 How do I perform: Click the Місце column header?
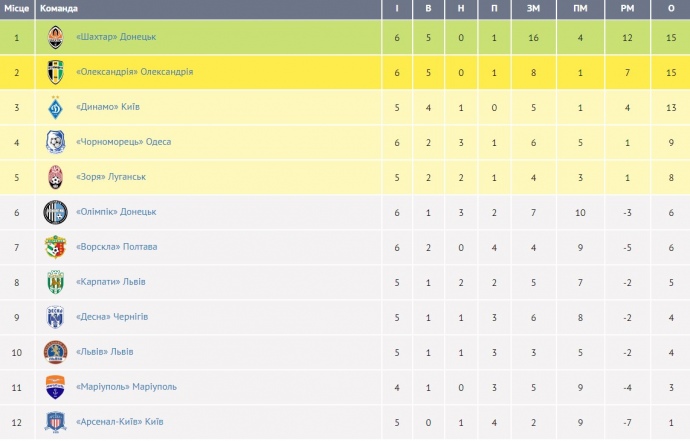16,9
